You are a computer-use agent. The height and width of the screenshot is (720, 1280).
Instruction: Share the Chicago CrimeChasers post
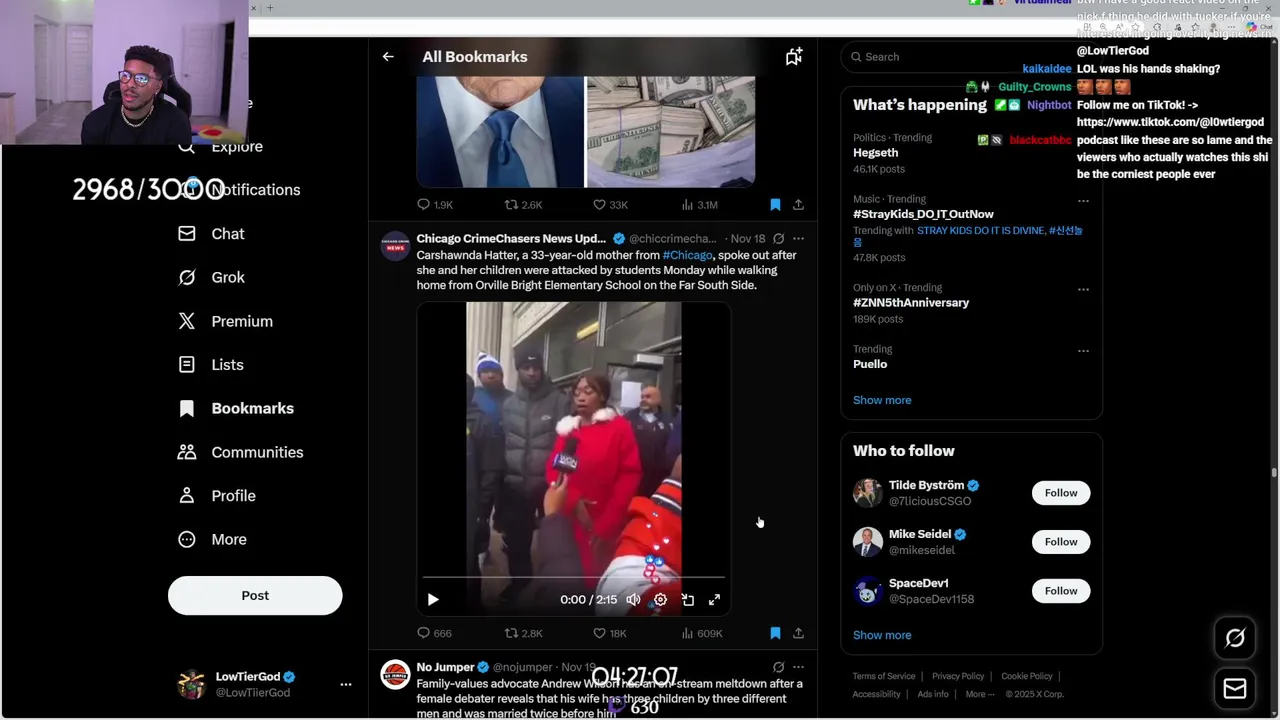click(x=798, y=633)
